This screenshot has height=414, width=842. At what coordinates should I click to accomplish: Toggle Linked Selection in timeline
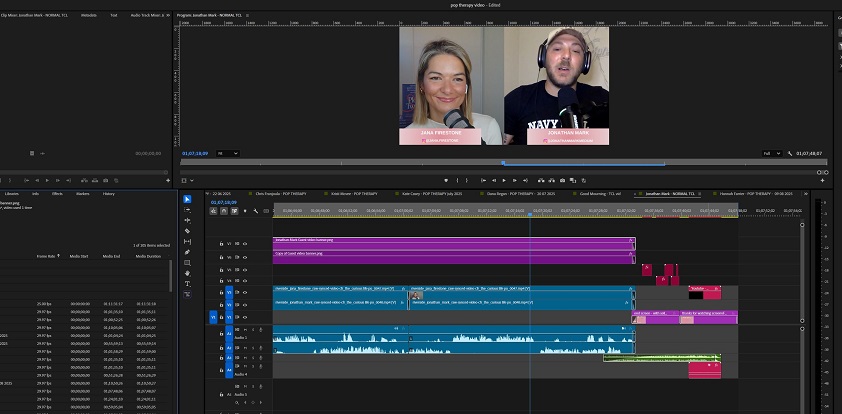pyautogui.click(x=235, y=211)
